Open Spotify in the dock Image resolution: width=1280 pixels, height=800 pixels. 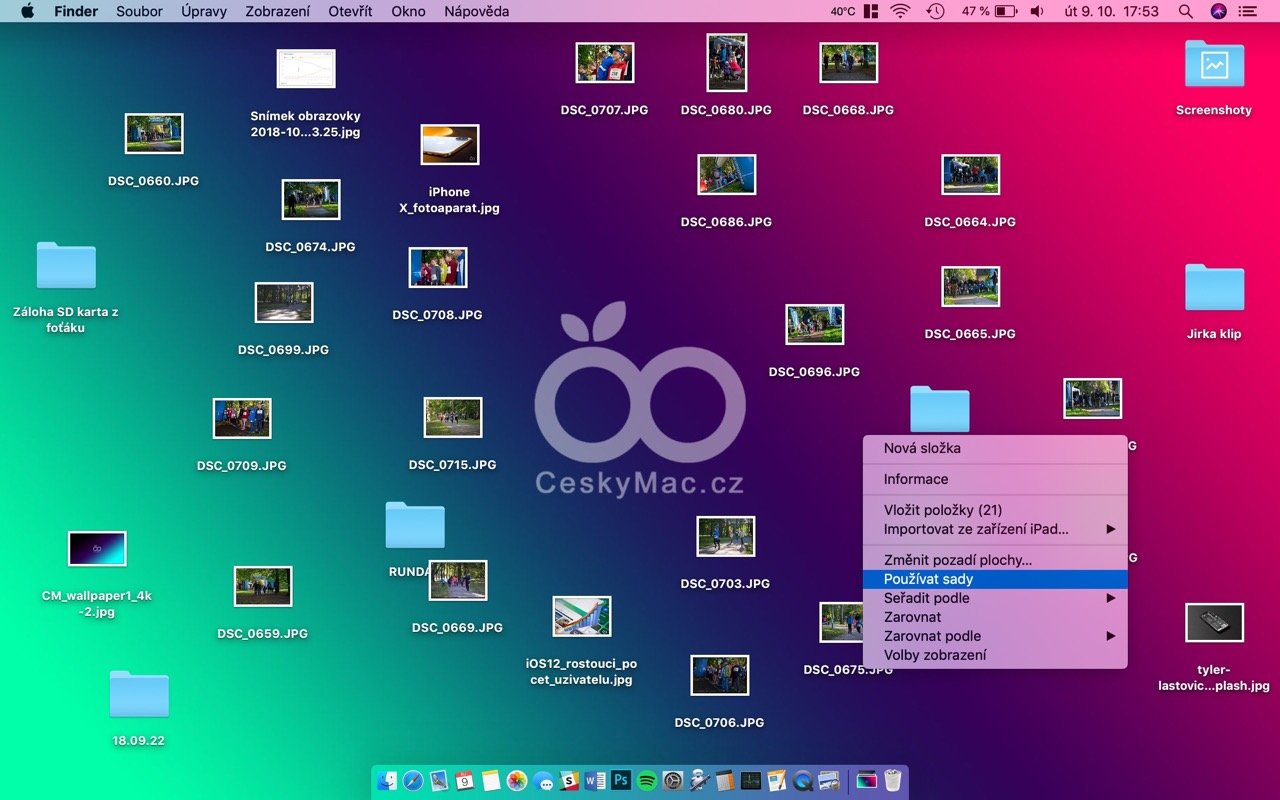647,781
